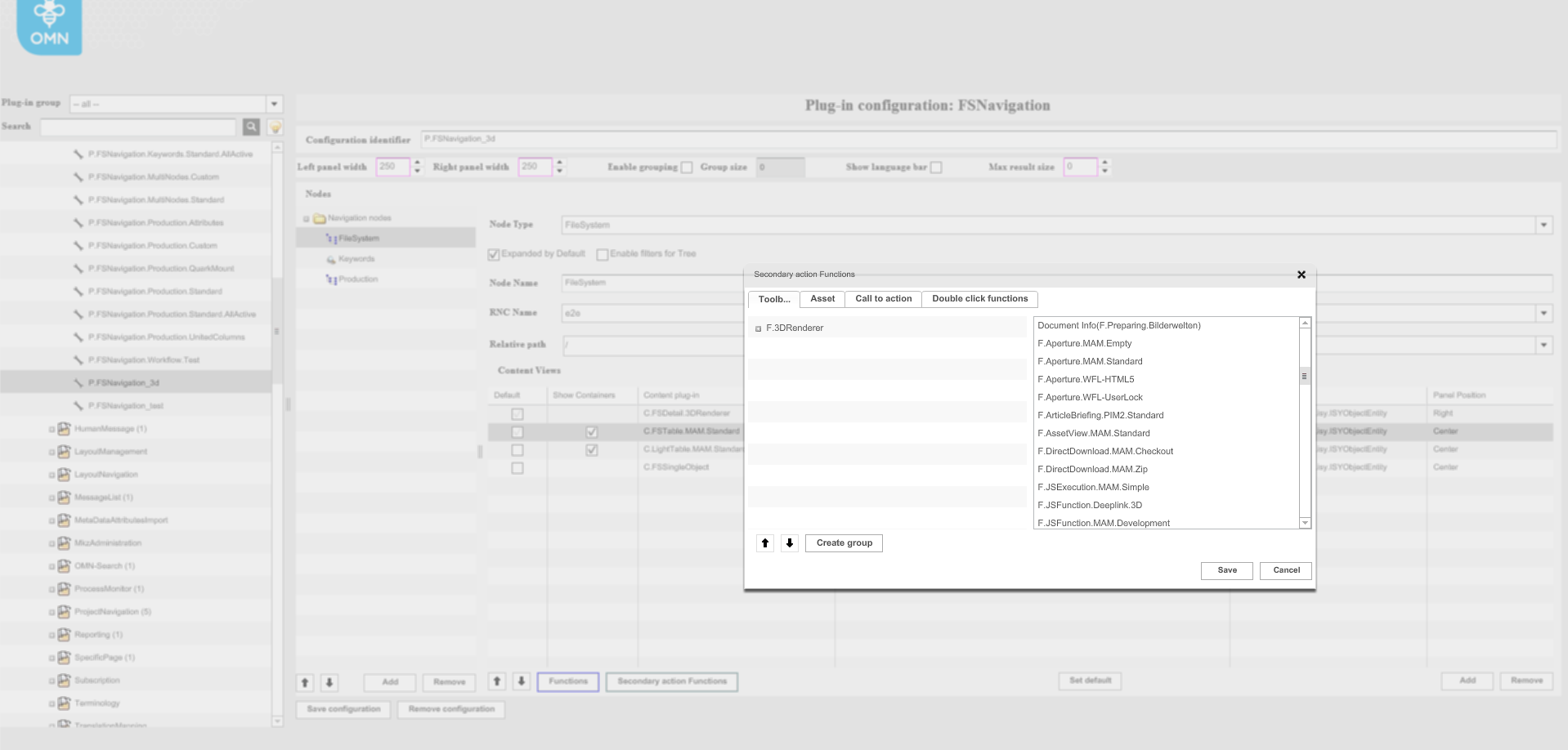This screenshot has height=750, width=1568.
Task: Open the Double click functions tab
Action: [x=979, y=299]
